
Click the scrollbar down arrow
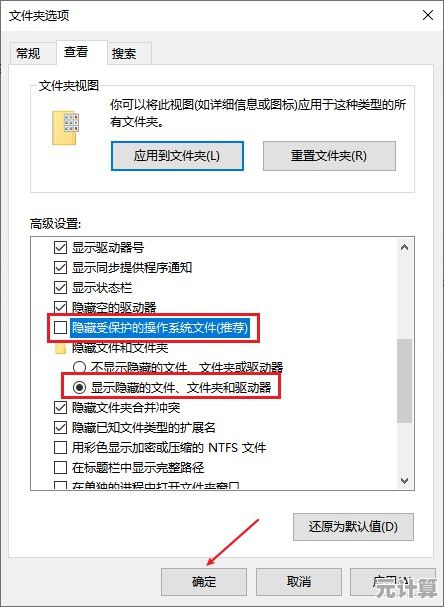(405, 481)
